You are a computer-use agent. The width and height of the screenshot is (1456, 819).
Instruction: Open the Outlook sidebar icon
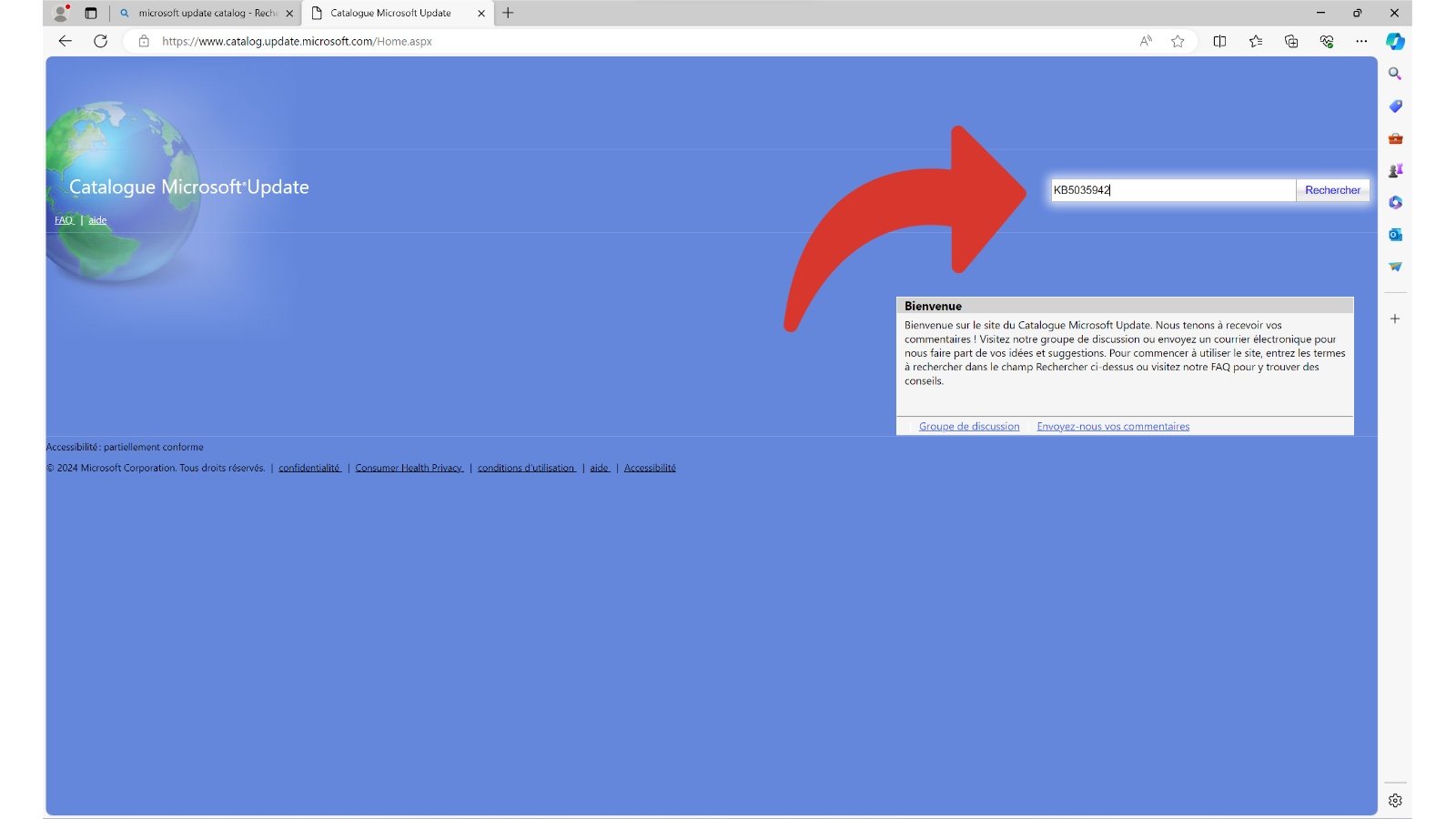point(1395,235)
